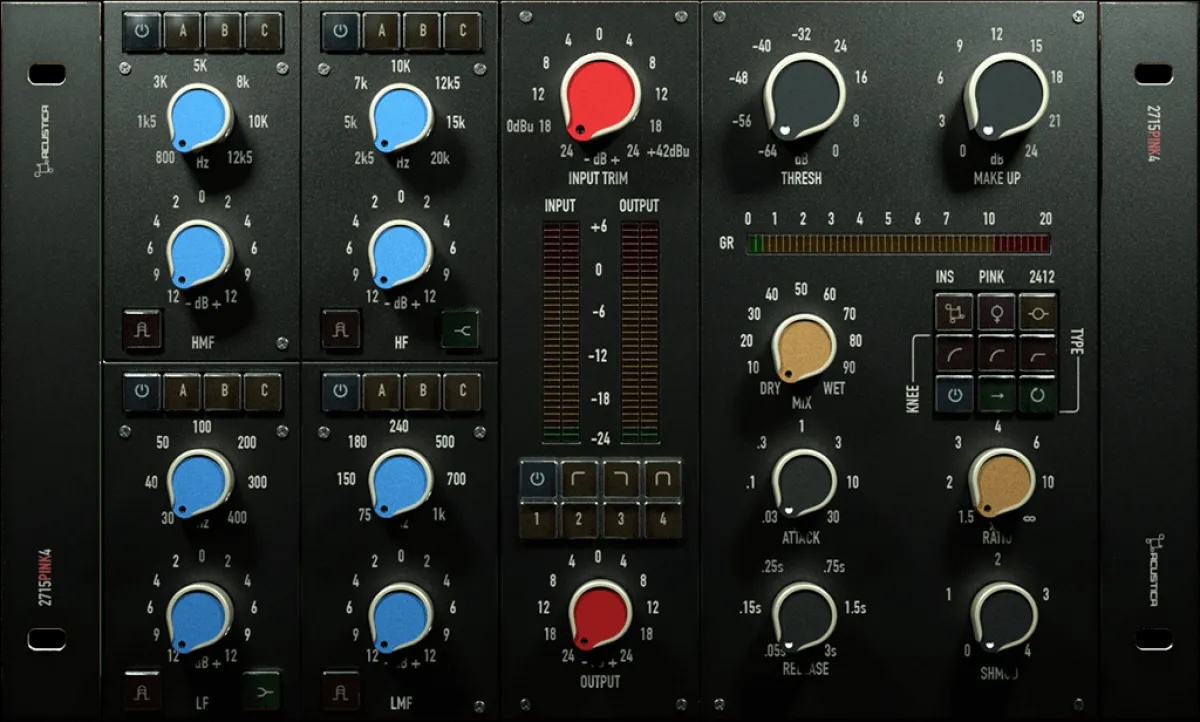Select the band-pass filter shape button

[661, 479]
